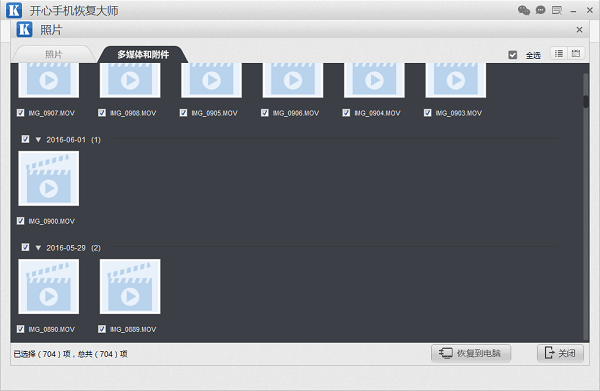
Task: Open the IMG_0900.MOV video thumbnail
Action: tap(49, 178)
